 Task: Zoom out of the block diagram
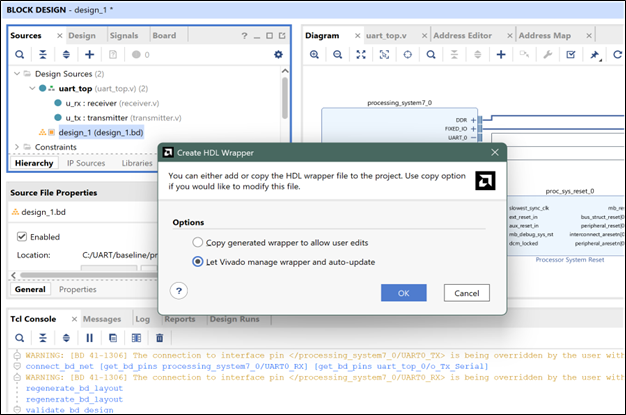pos(338,55)
